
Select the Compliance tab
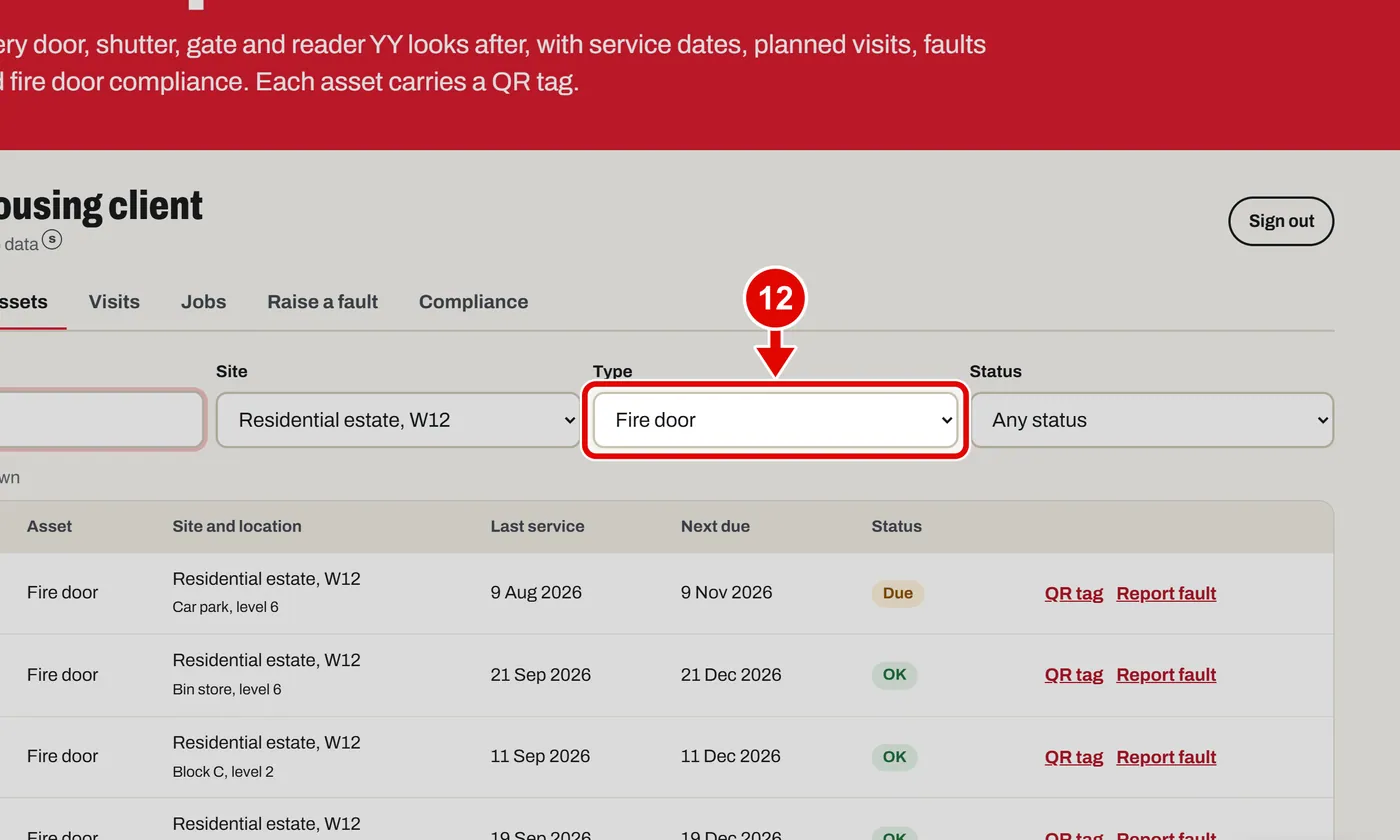click(x=473, y=302)
